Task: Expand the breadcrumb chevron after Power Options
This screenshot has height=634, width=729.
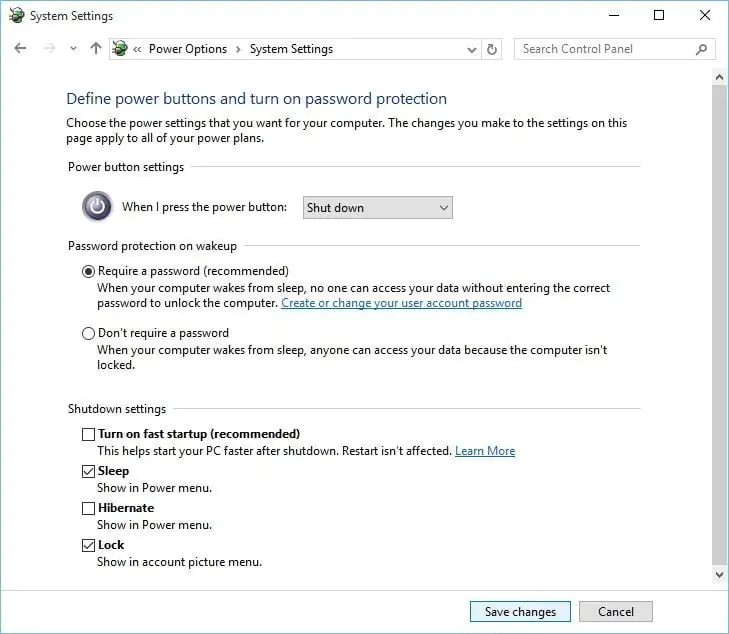Action: pos(238,49)
